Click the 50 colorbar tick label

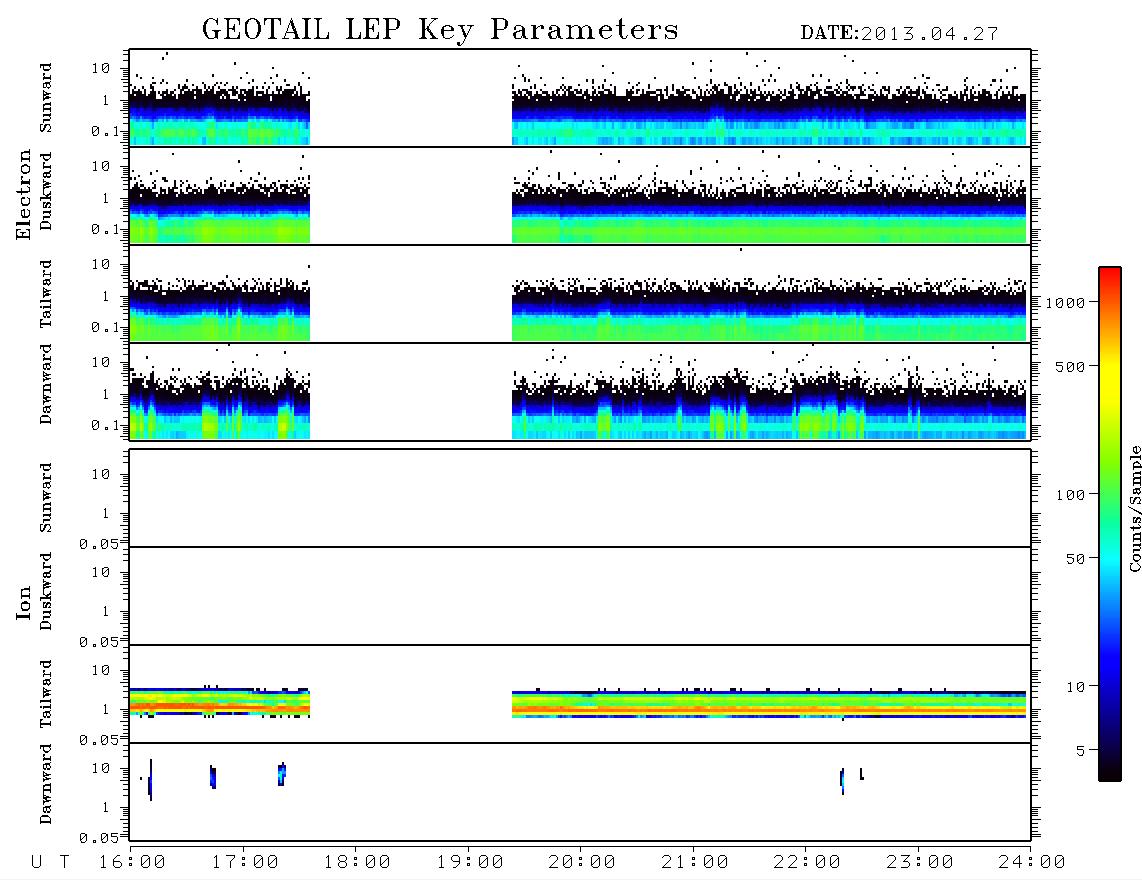tap(1076, 559)
